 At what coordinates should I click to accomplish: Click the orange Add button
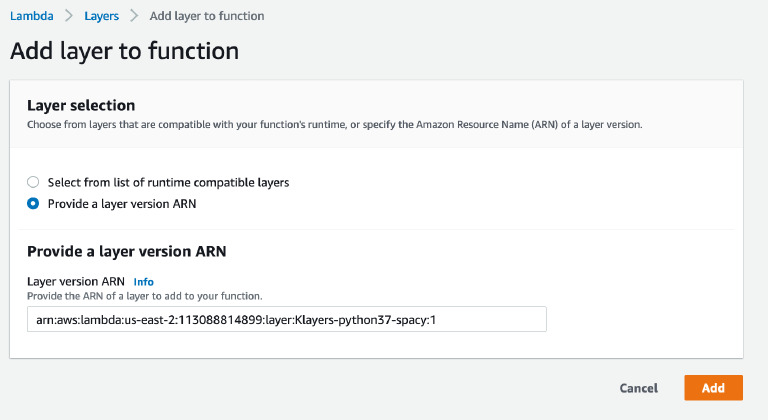(x=713, y=388)
